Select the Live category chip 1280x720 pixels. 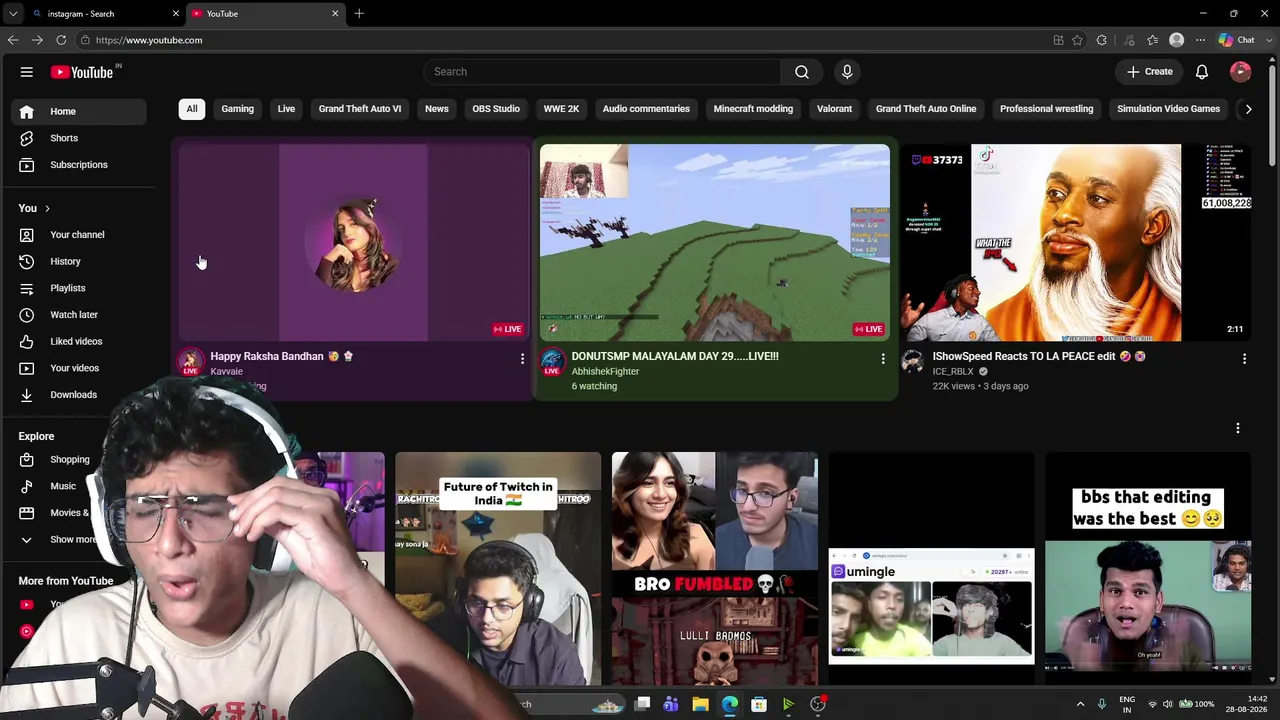point(286,109)
